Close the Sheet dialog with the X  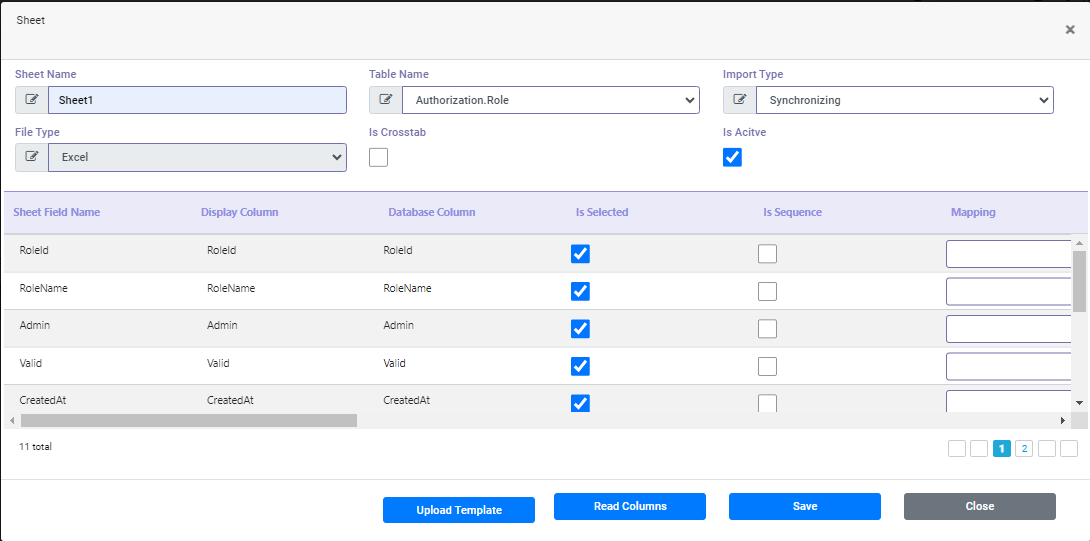[x=1070, y=29]
